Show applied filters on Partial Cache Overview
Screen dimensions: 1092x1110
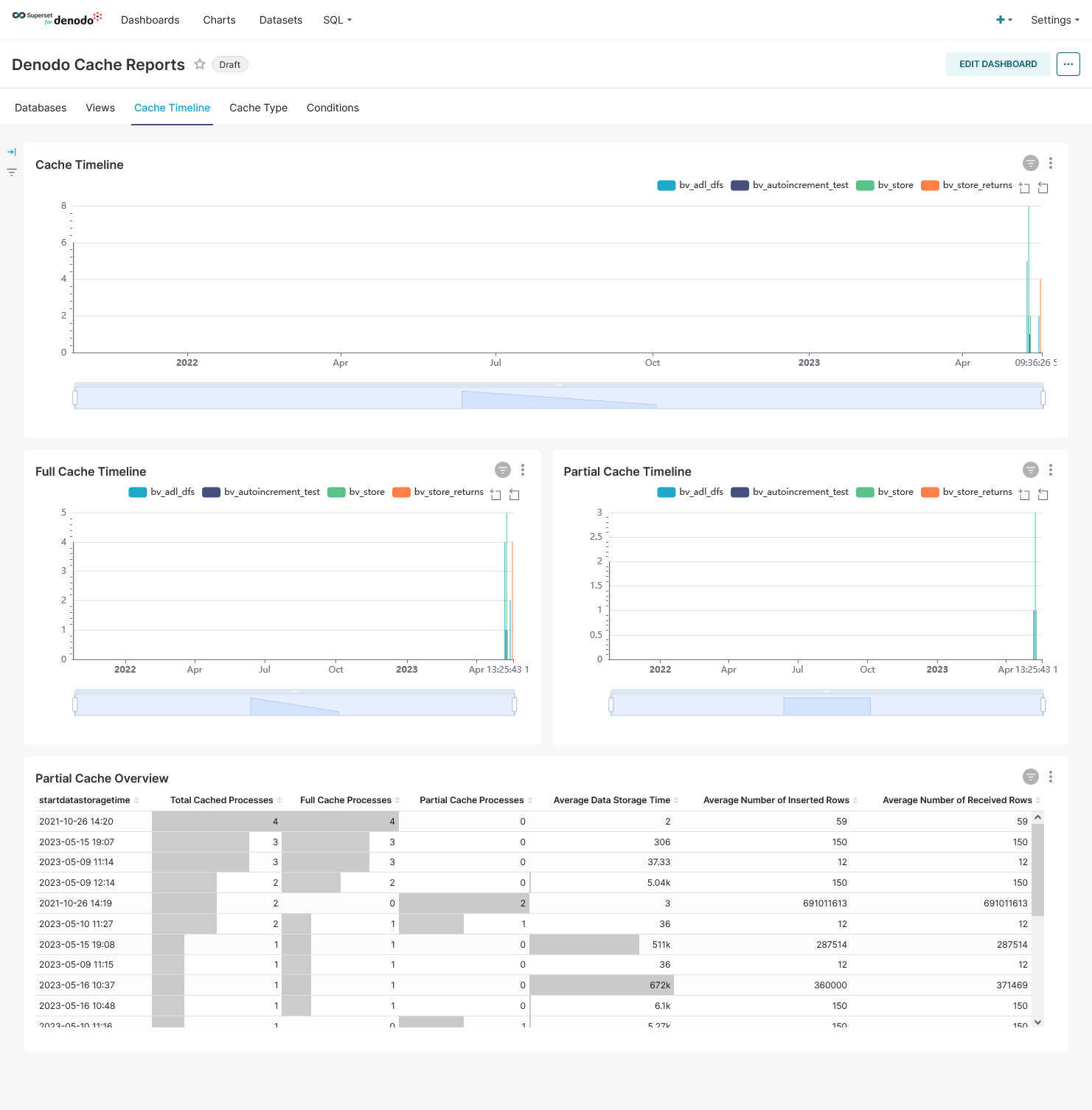click(x=1031, y=777)
